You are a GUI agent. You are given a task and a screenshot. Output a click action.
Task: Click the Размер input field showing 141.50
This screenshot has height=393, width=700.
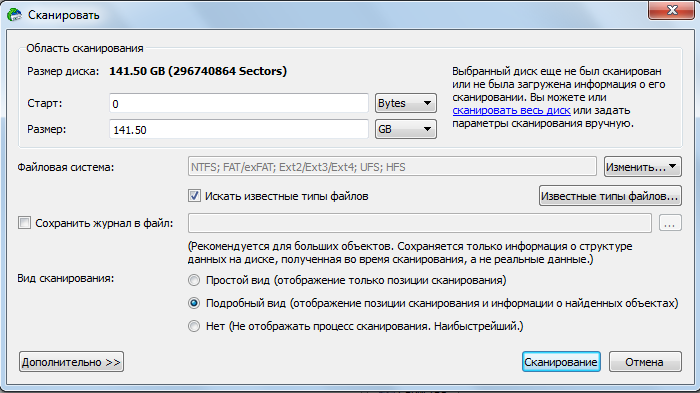tap(239, 130)
